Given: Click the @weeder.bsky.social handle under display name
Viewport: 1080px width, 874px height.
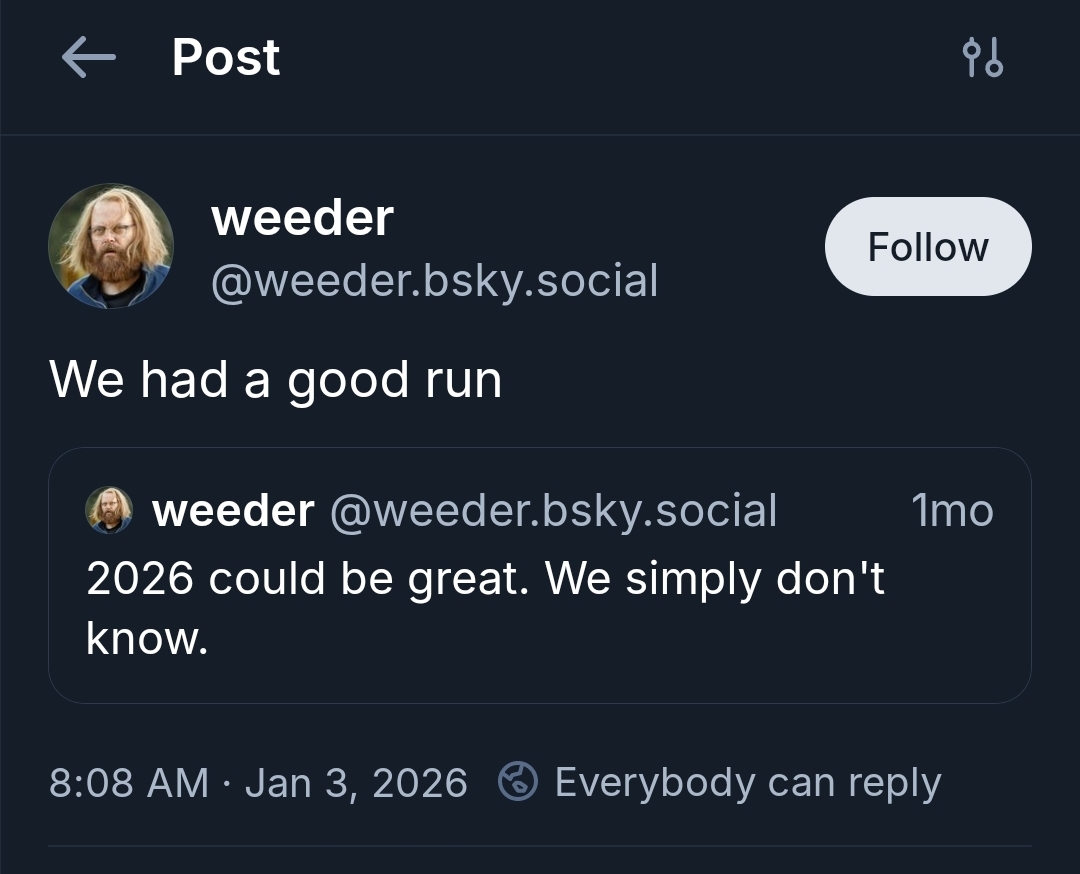Looking at the screenshot, I should coord(434,281).
